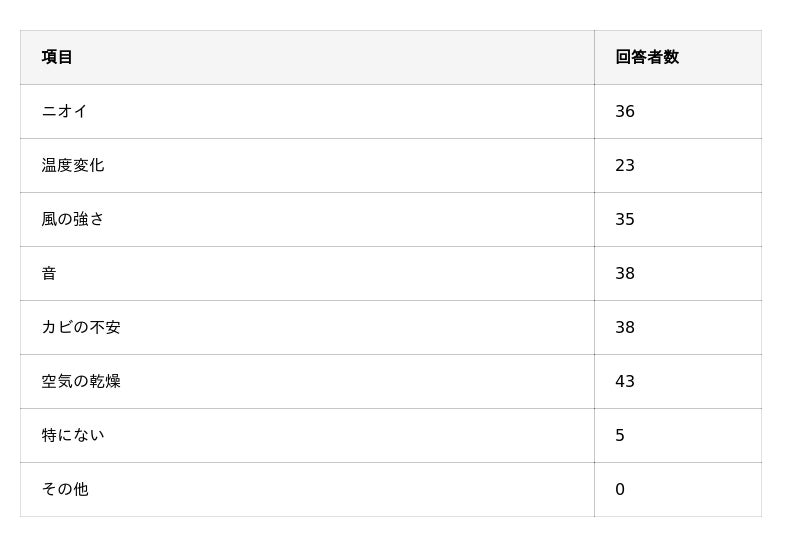800x547 pixels.
Task: Click the value 35 for 風の強さ
Action: [x=625, y=219]
